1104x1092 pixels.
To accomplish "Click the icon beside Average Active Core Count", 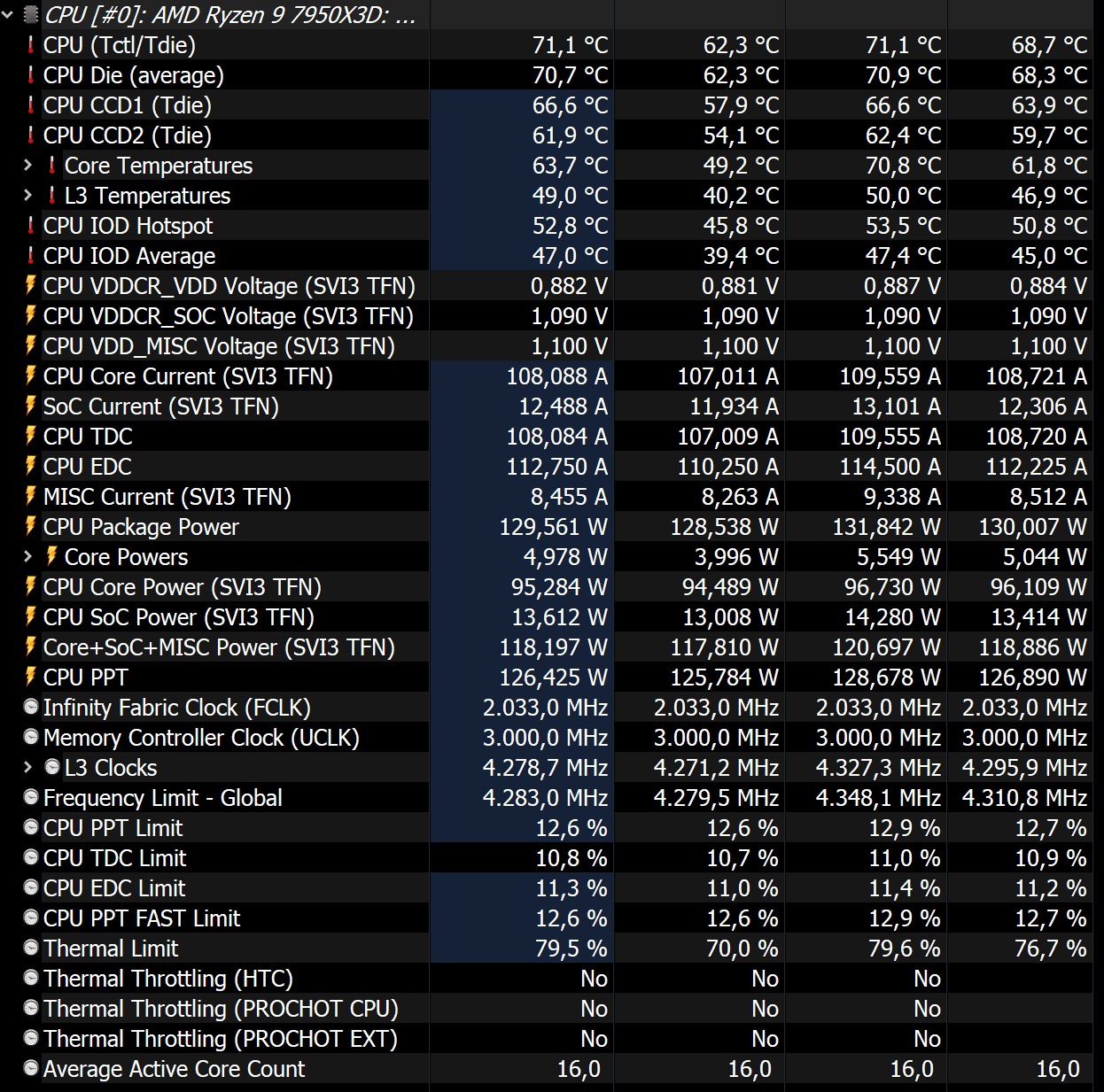I will (x=31, y=1068).
